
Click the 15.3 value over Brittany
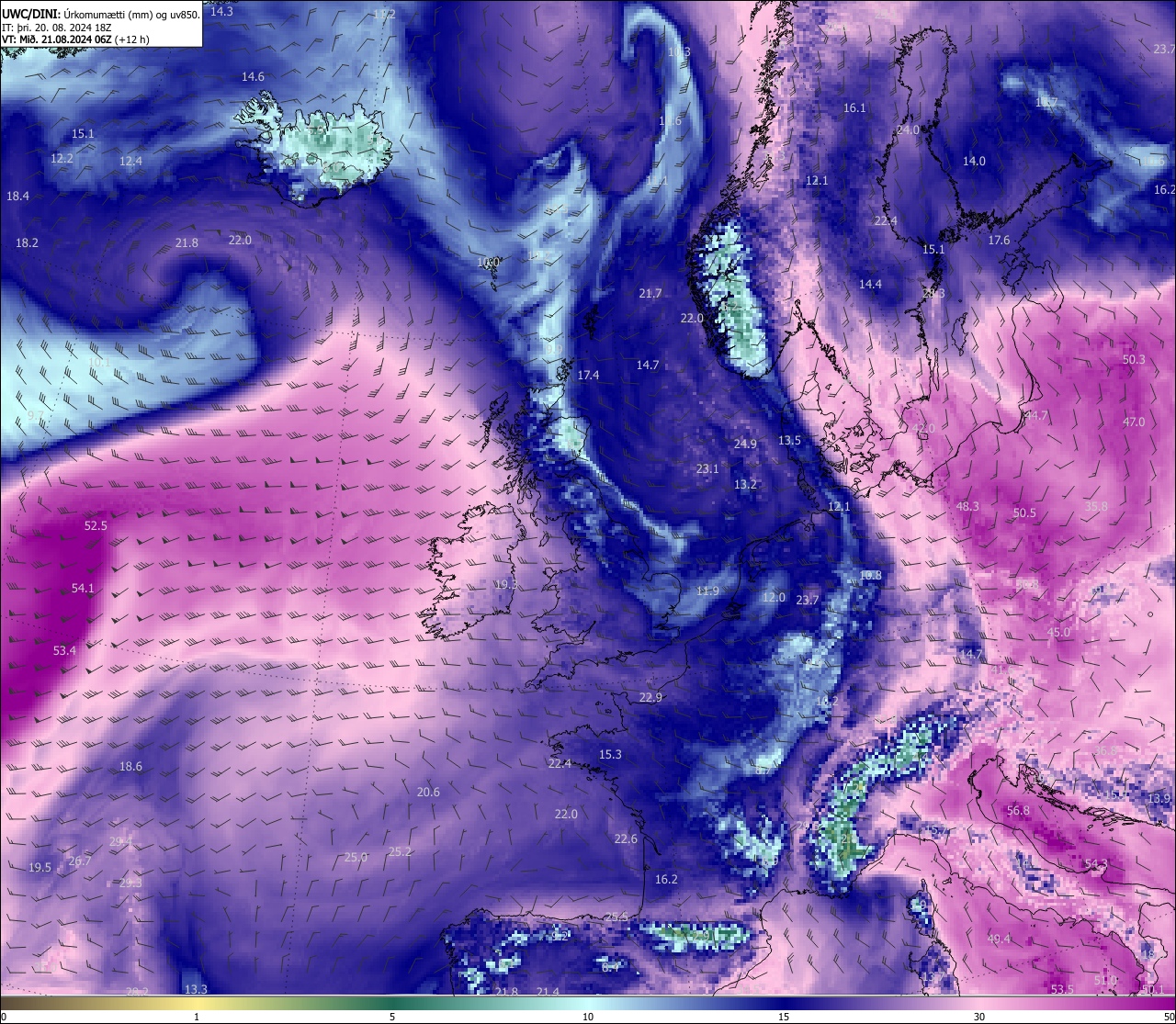click(x=610, y=754)
